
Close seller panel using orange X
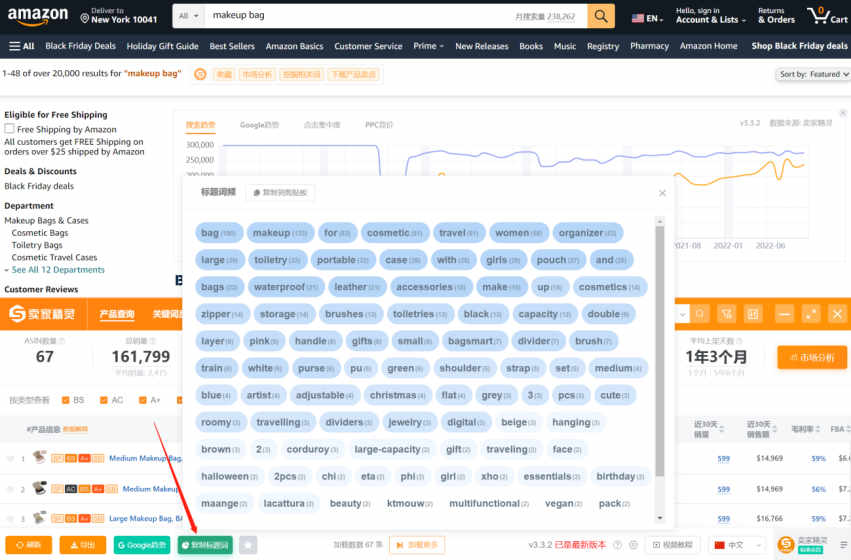[837, 314]
